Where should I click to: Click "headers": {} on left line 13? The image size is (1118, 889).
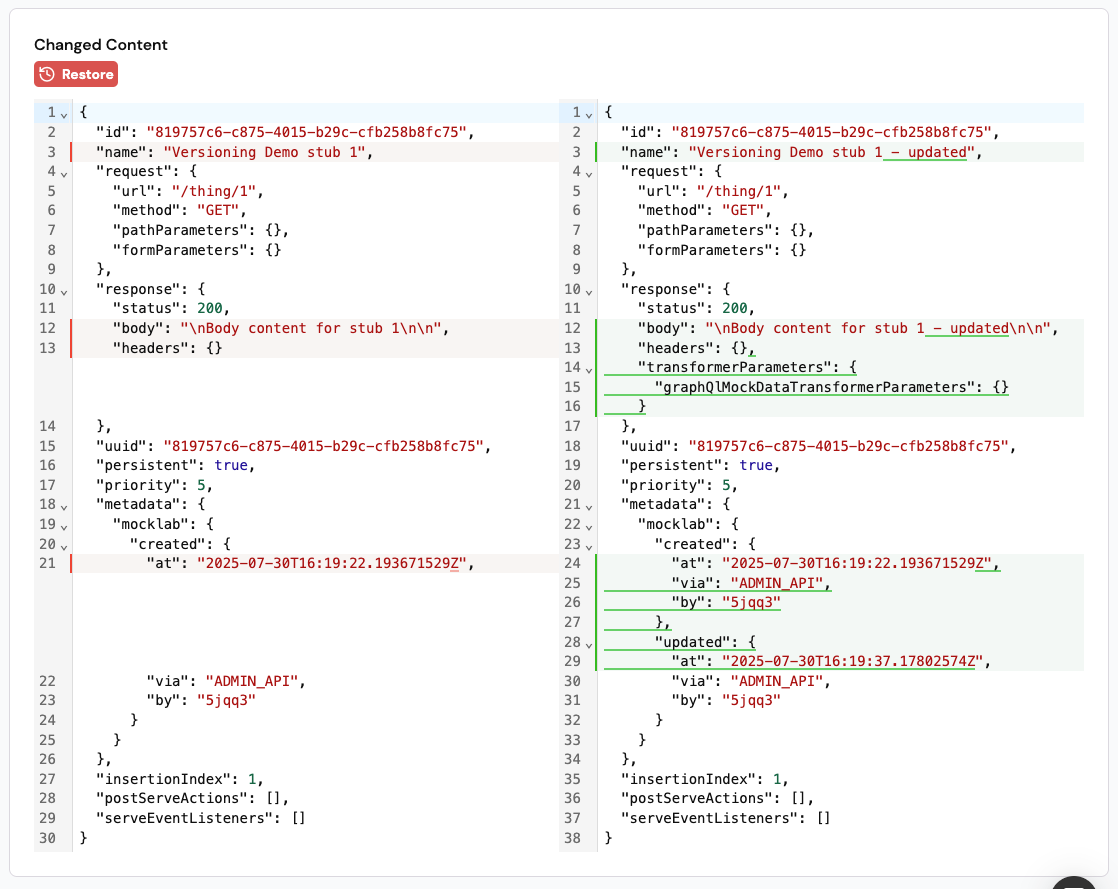tap(168, 348)
